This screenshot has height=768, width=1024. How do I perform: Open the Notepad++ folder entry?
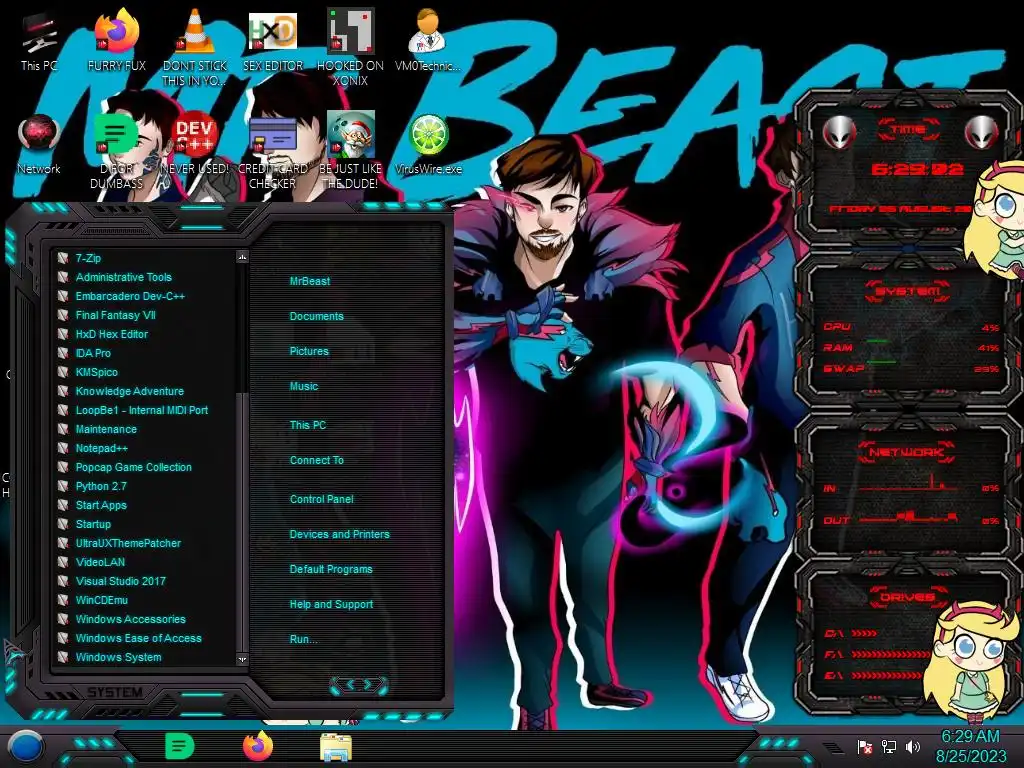click(101, 448)
